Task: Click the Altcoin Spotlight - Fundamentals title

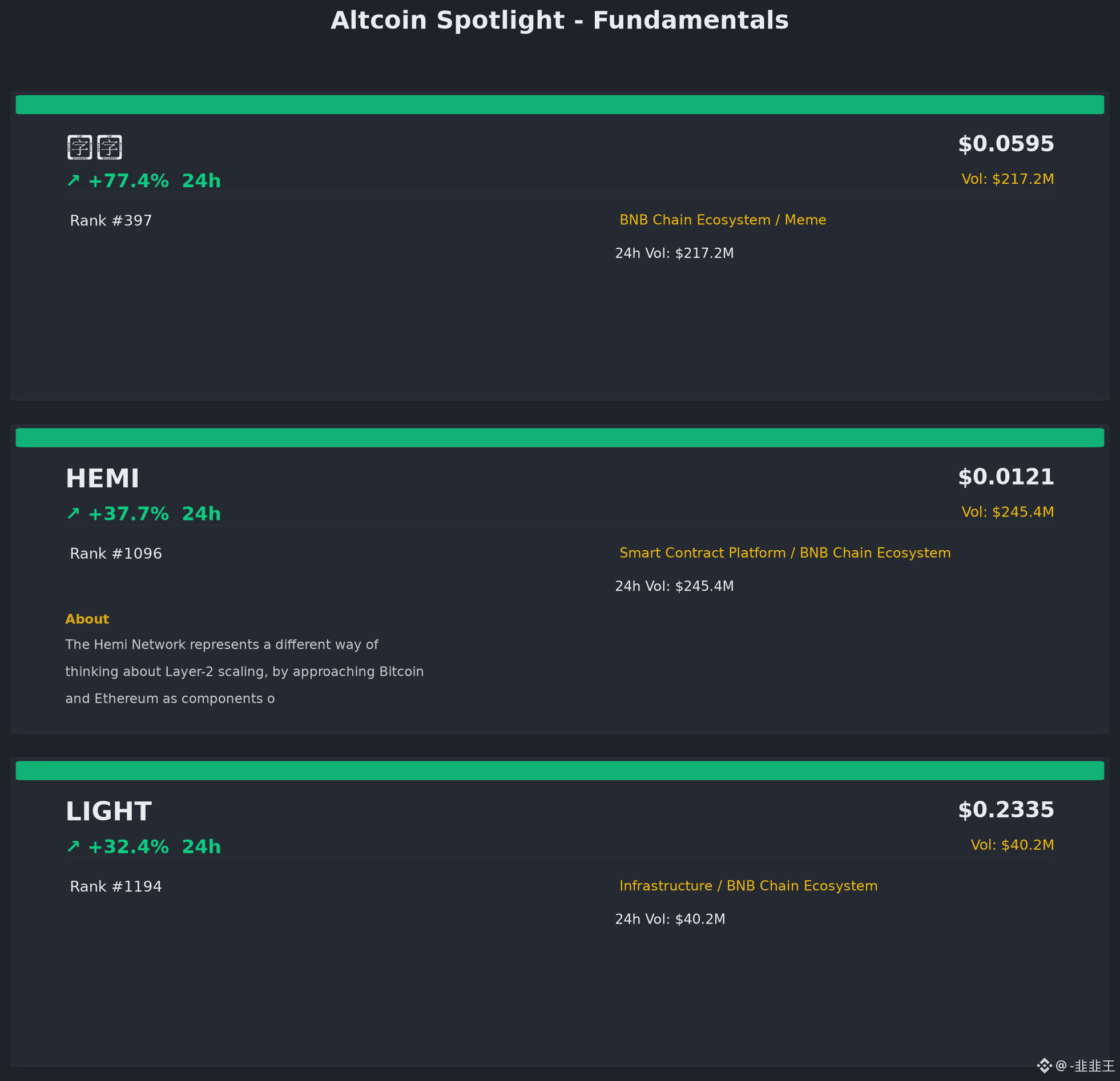Action: pos(560,21)
